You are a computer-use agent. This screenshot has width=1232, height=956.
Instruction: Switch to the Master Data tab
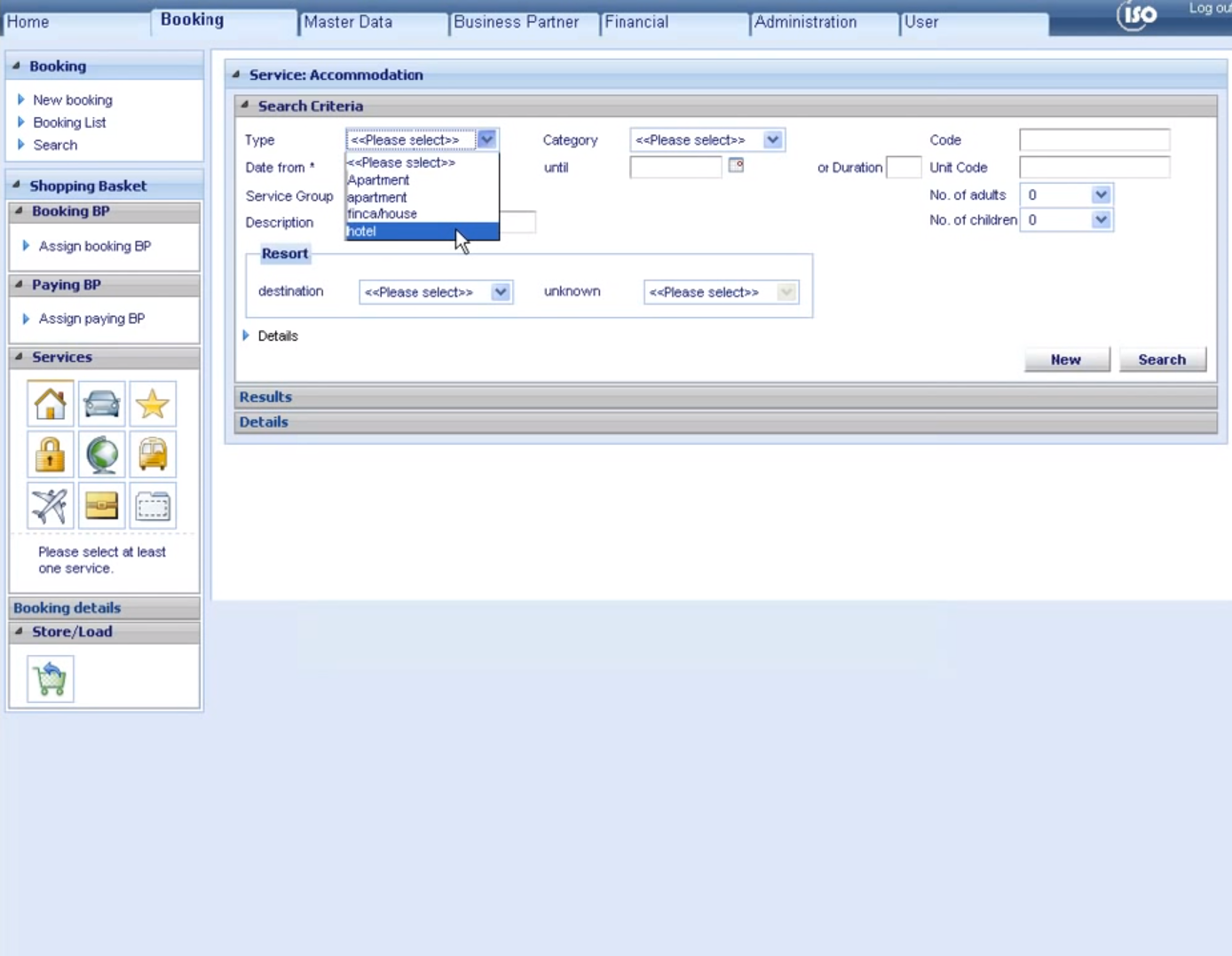(347, 21)
